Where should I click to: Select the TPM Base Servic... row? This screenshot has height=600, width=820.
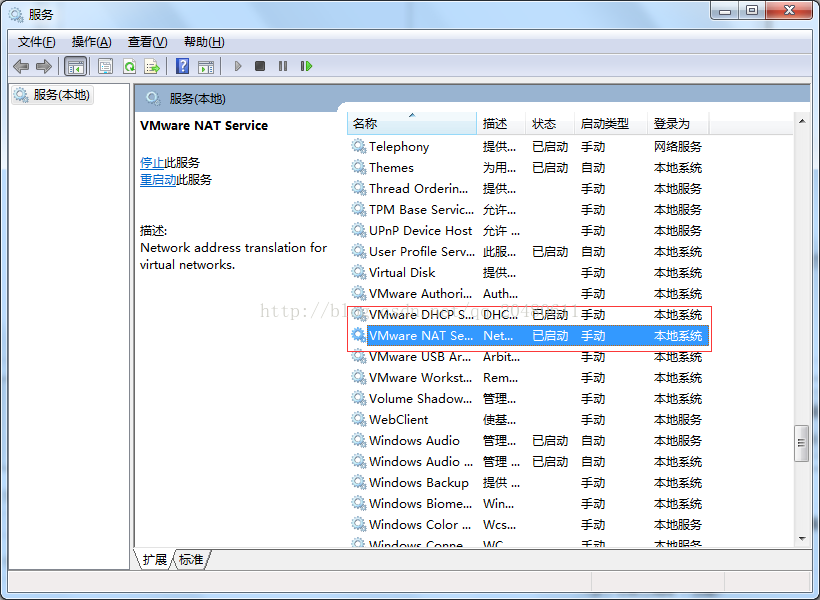coord(528,209)
